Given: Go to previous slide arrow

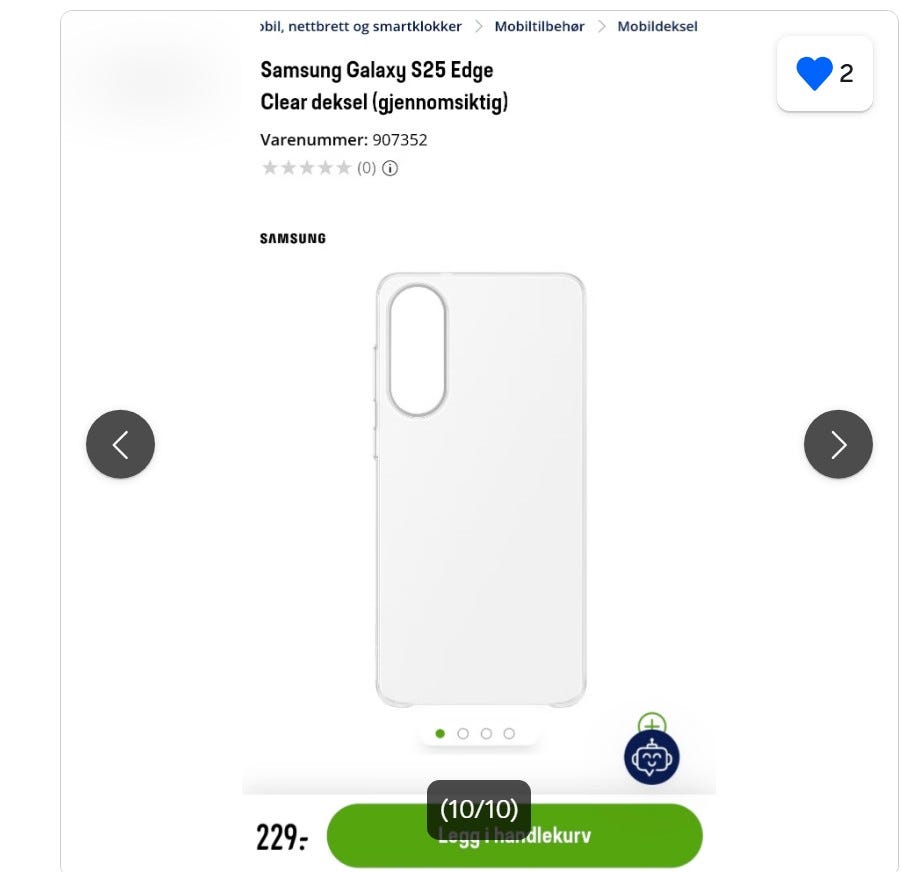Looking at the screenshot, I should (x=120, y=444).
